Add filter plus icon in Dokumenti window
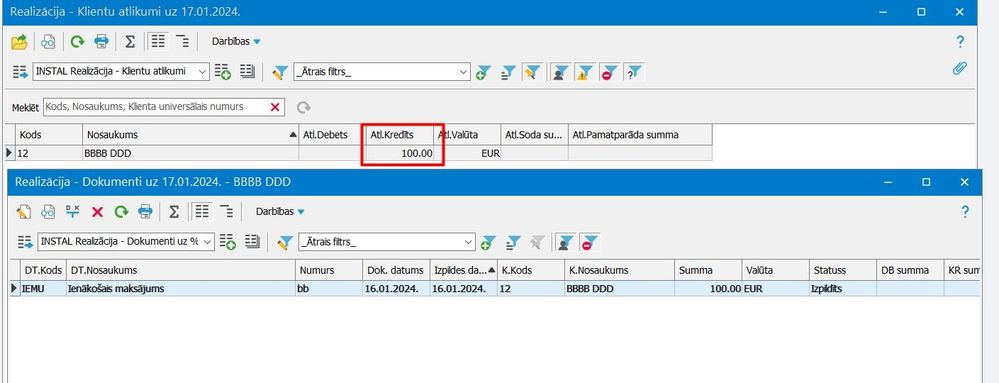 click(489, 242)
